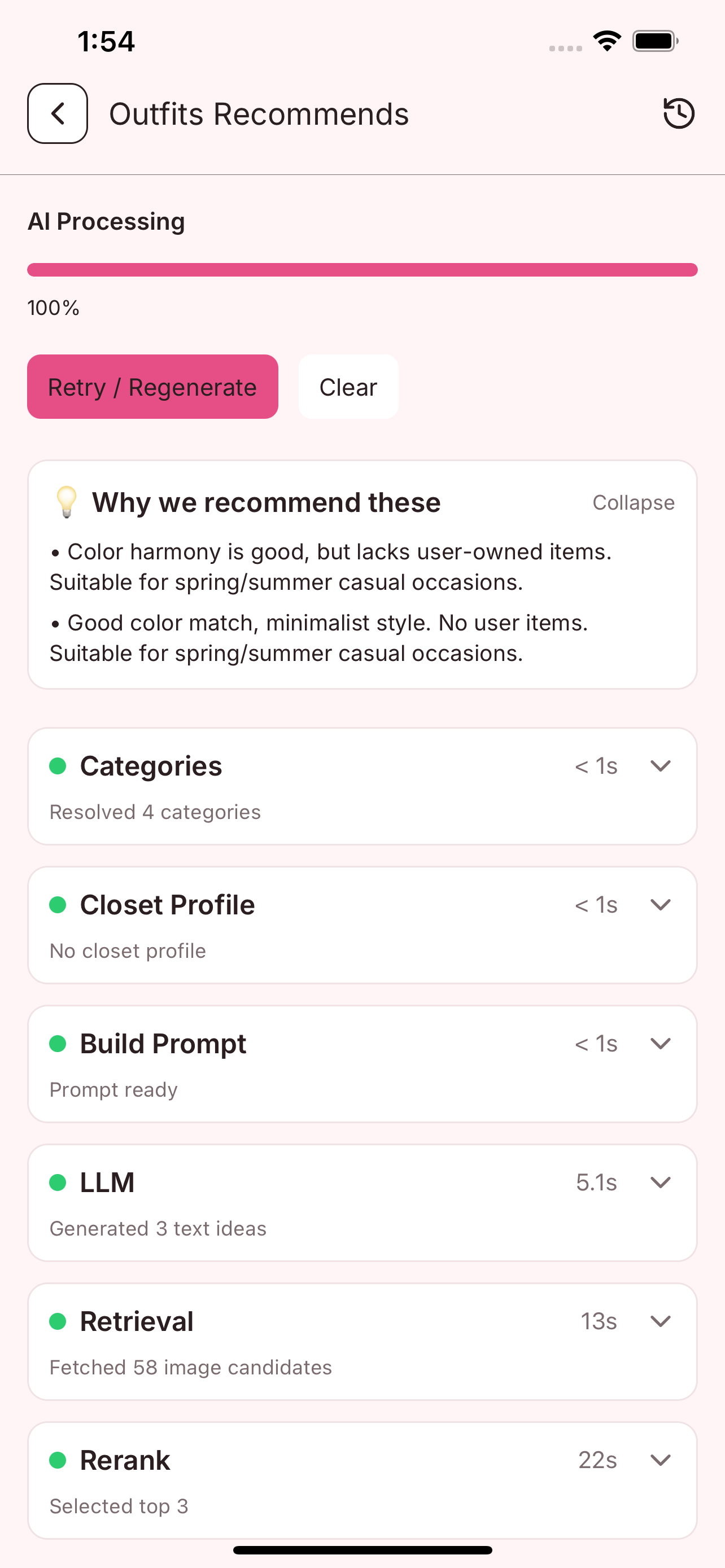Collapse the Why we recommend these panel
The width and height of the screenshot is (725, 1568).
[633, 502]
